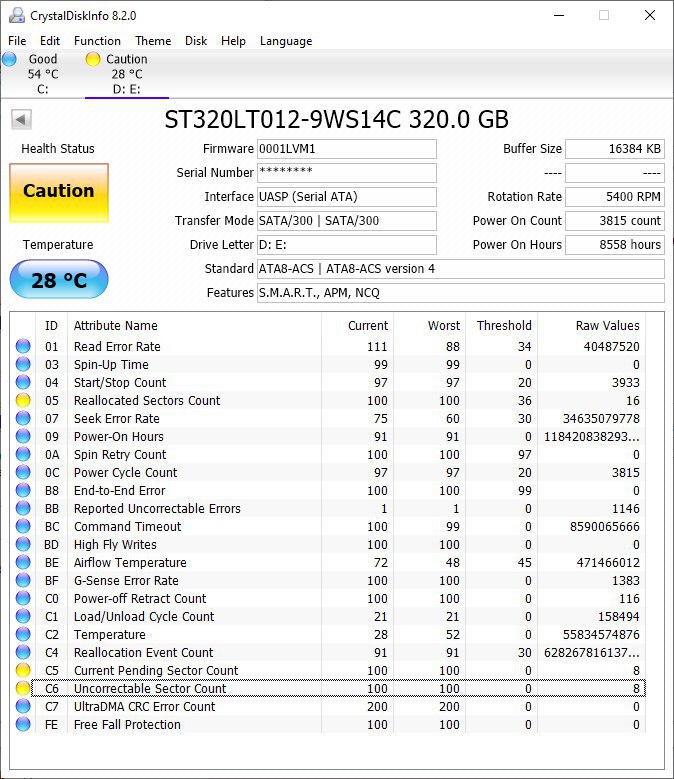674x779 pixels.
Task: Select the 'Reallocated Sectors Count' attribute name
Action: 147,400
